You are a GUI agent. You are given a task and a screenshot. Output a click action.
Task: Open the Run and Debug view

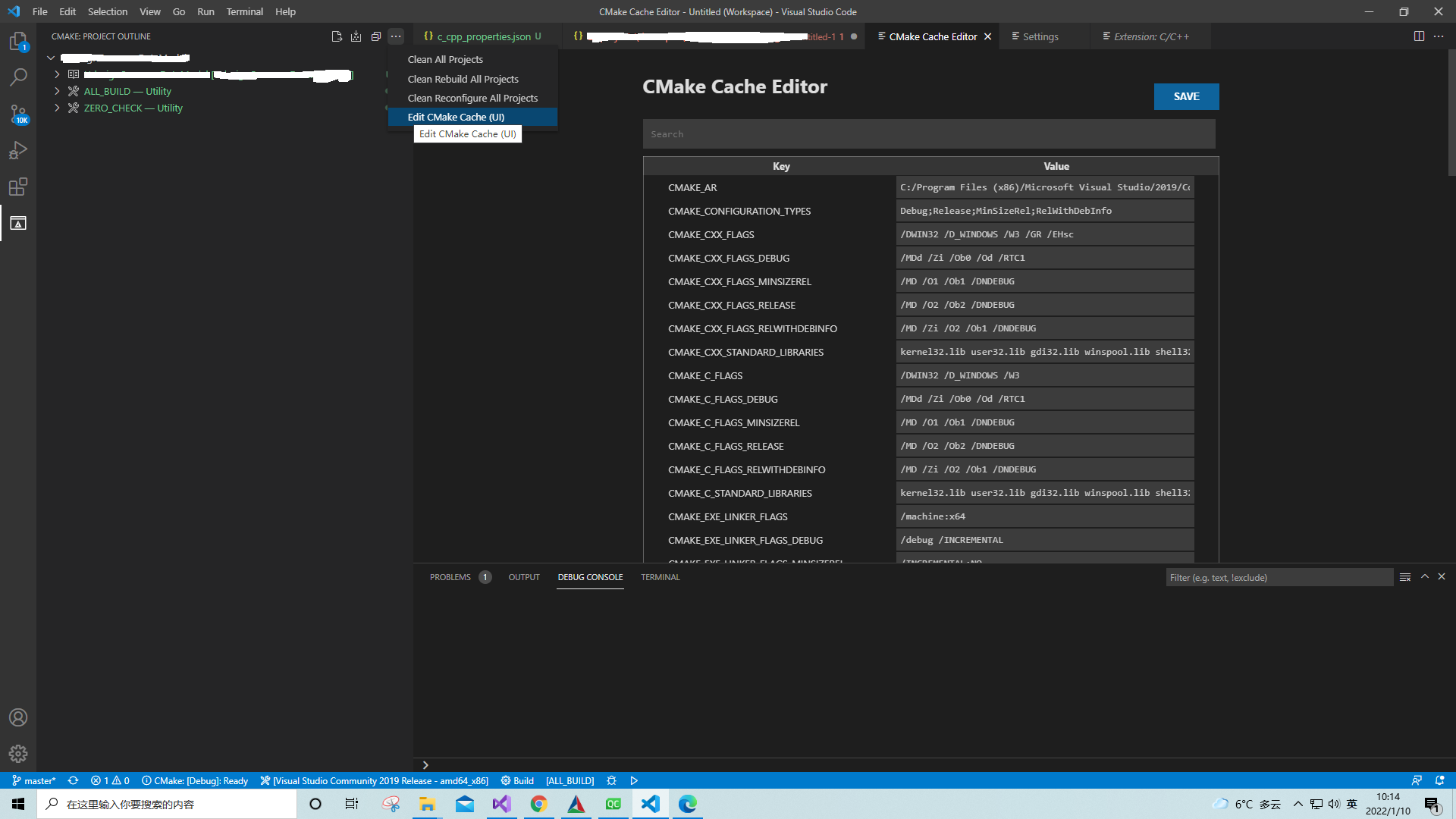[18, 150]
